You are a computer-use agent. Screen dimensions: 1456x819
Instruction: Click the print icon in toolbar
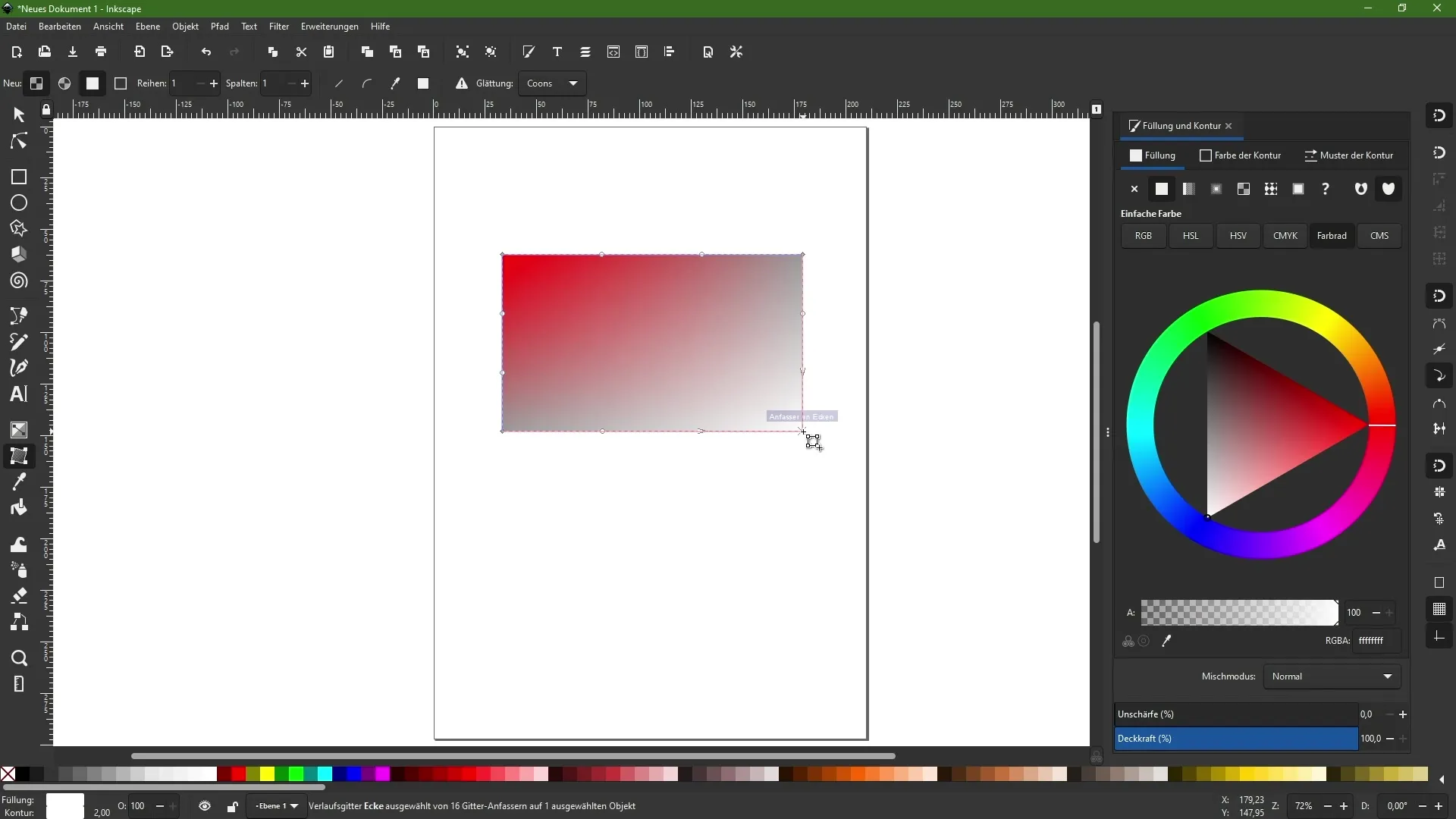101,52
